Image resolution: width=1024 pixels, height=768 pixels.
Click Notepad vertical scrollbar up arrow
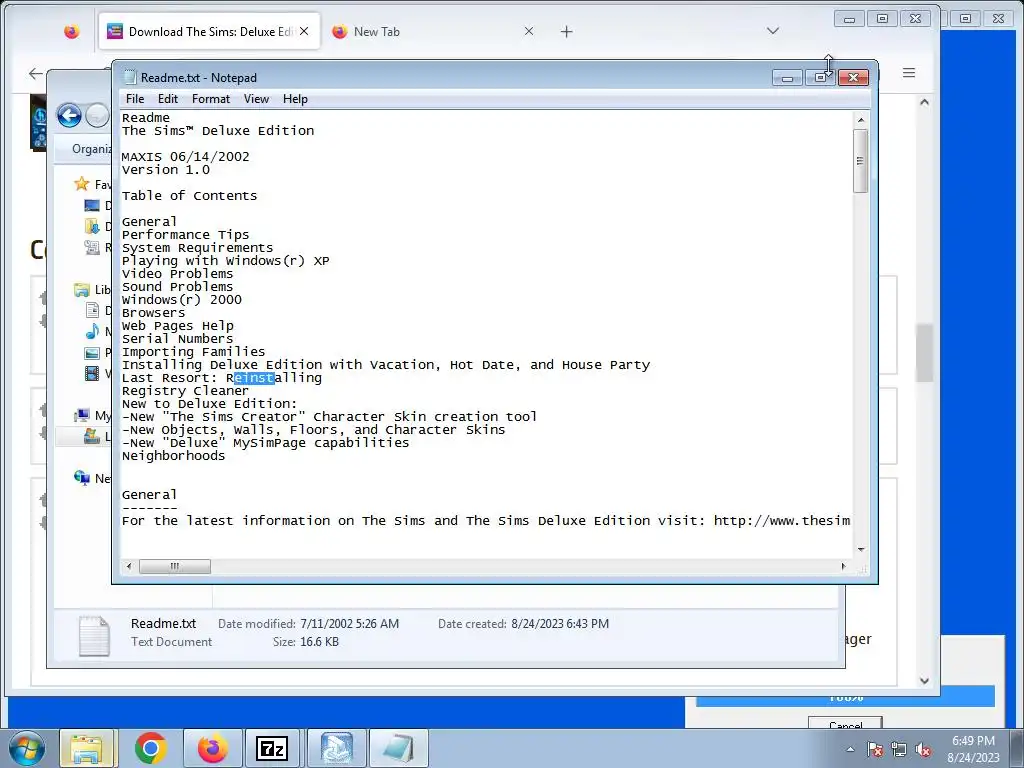point(861,120)
